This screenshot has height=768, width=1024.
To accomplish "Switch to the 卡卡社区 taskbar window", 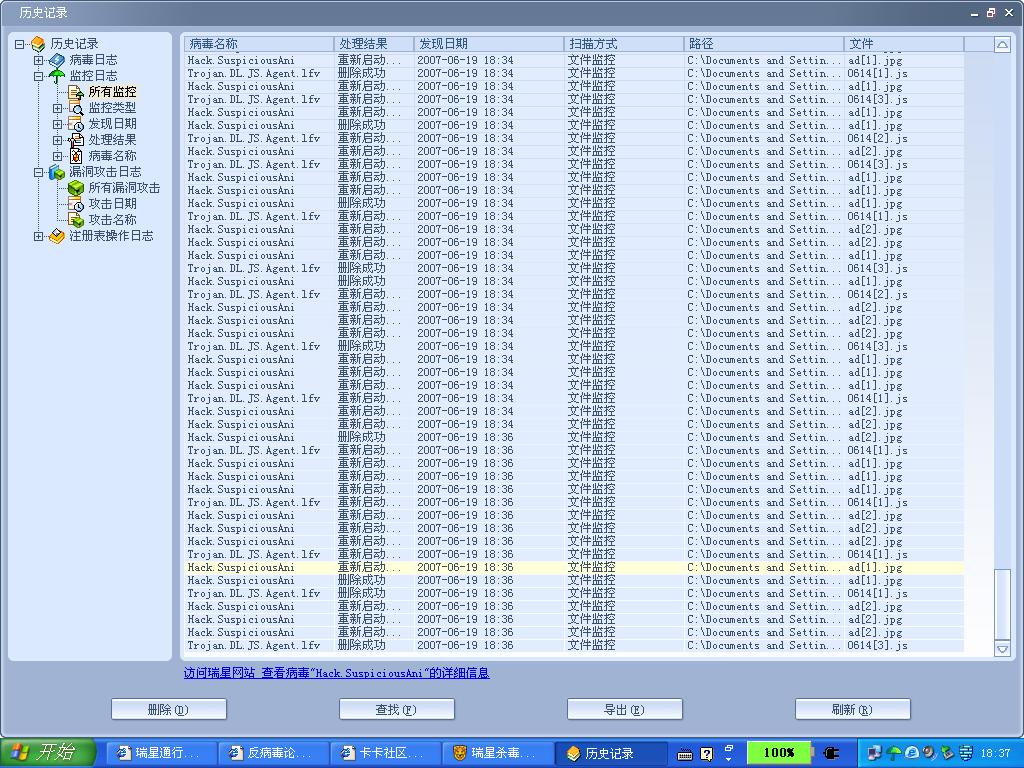I will tap(385, 754).
